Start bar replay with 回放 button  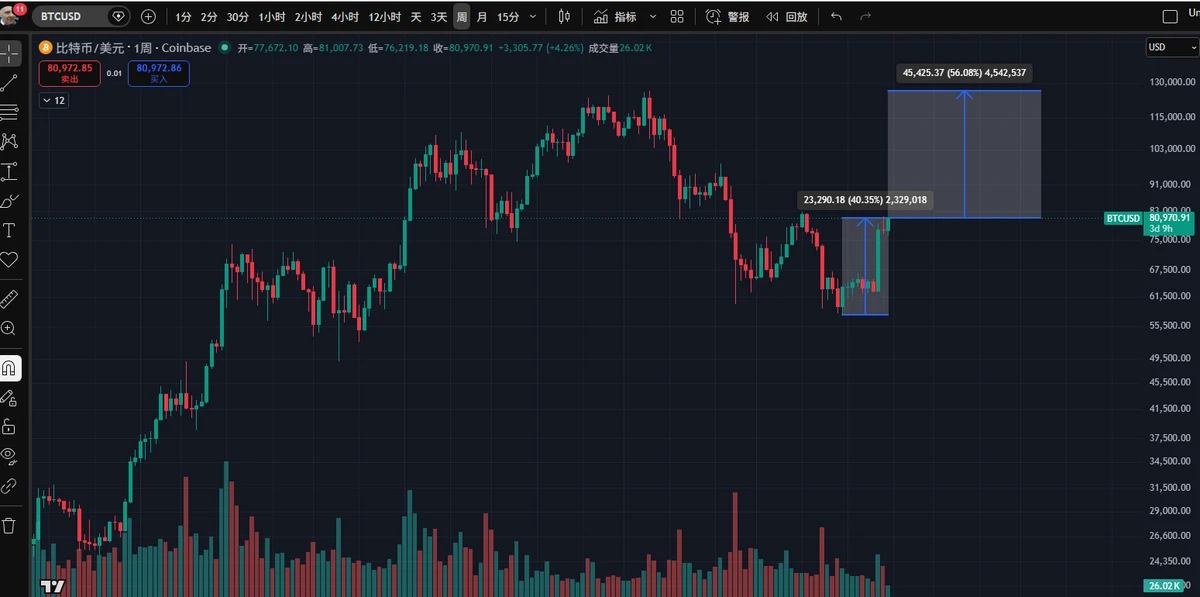pyautogui.click(x=787, y=17)
